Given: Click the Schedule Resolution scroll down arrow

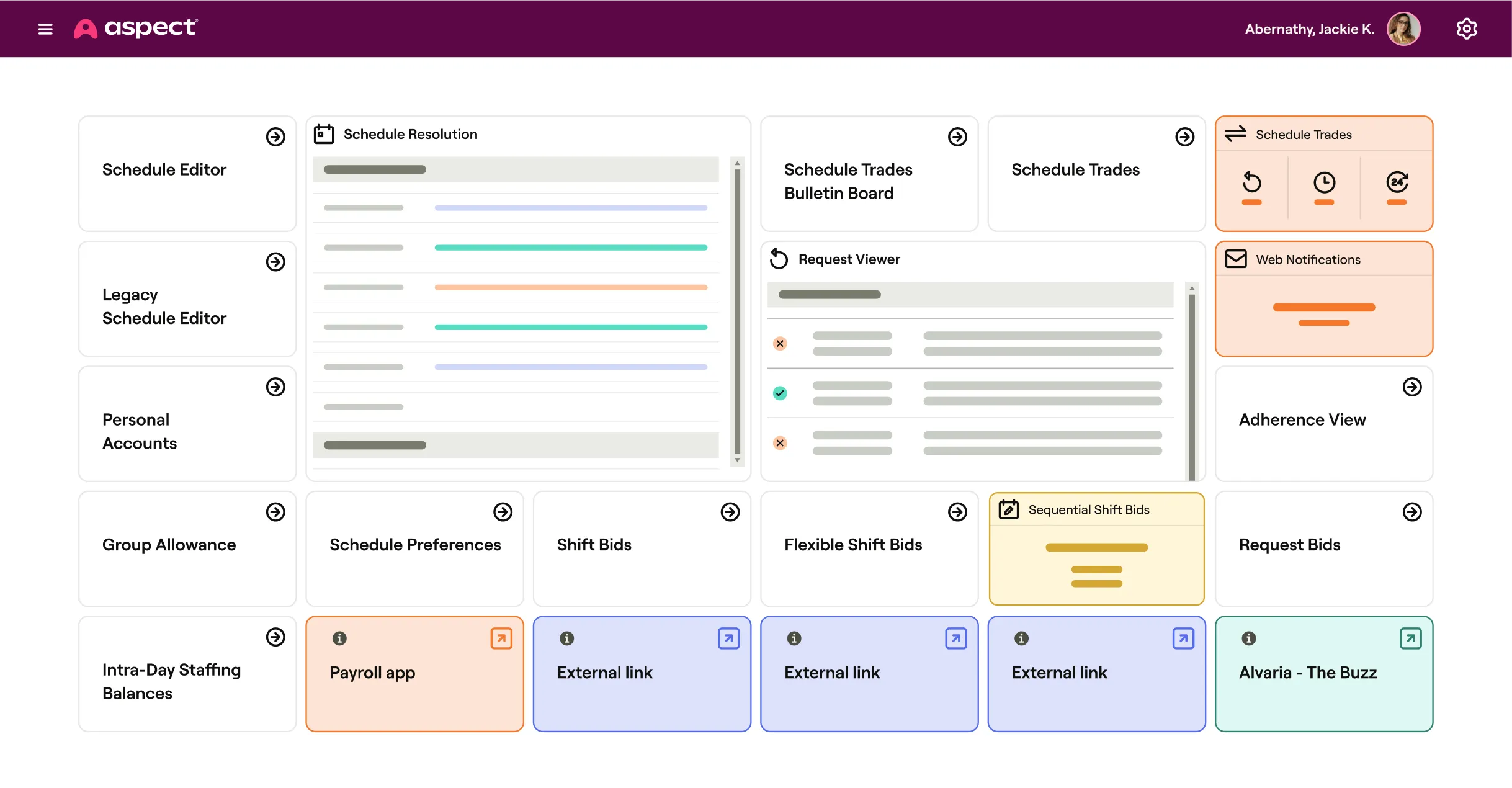Looking at the screenshot, I should coord(737,460).
